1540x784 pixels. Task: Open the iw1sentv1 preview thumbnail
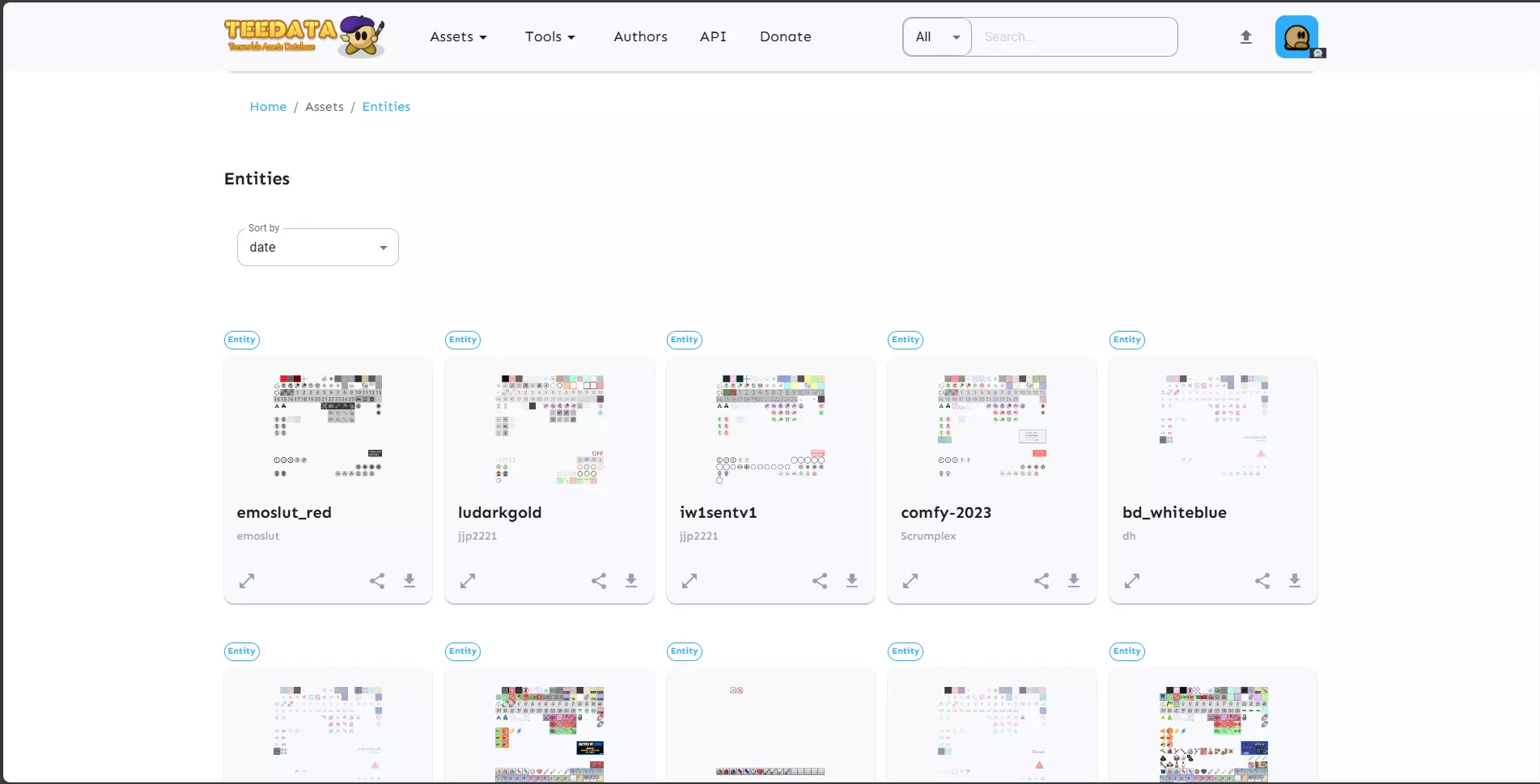[770, 429]
